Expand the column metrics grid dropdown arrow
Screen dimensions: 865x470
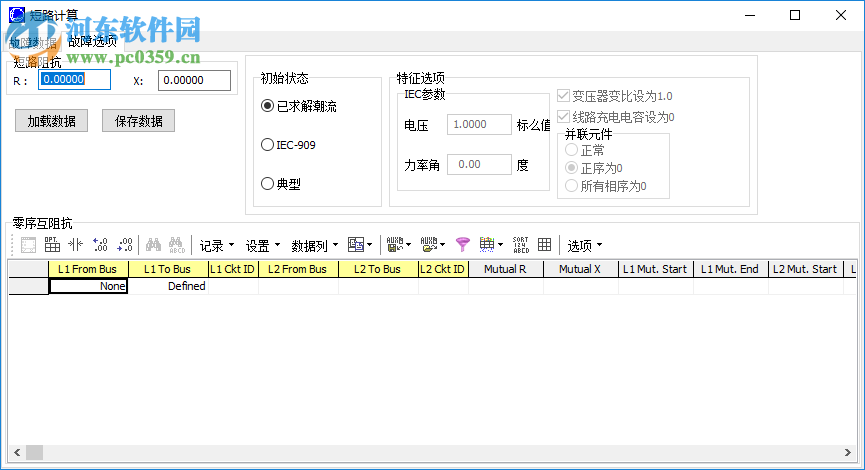pos(500,245)
